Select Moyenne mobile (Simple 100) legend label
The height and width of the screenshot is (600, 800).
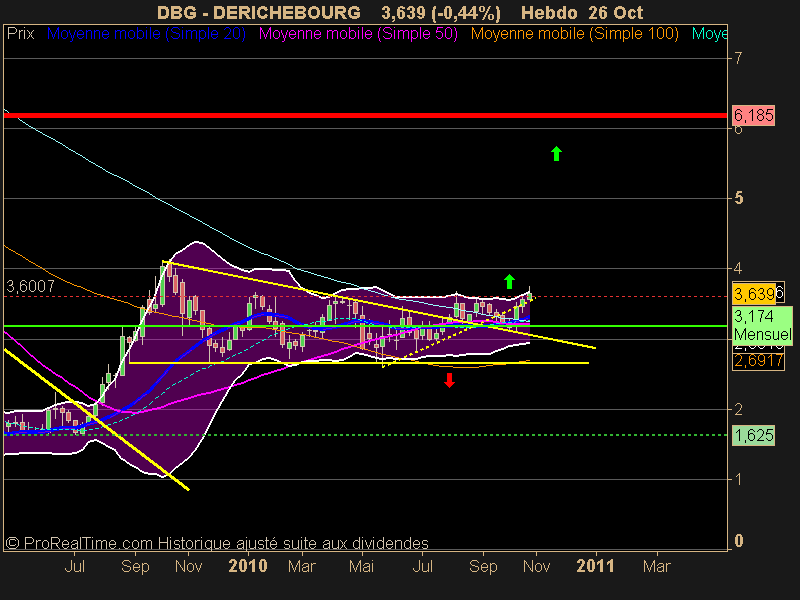click(574, 34)
